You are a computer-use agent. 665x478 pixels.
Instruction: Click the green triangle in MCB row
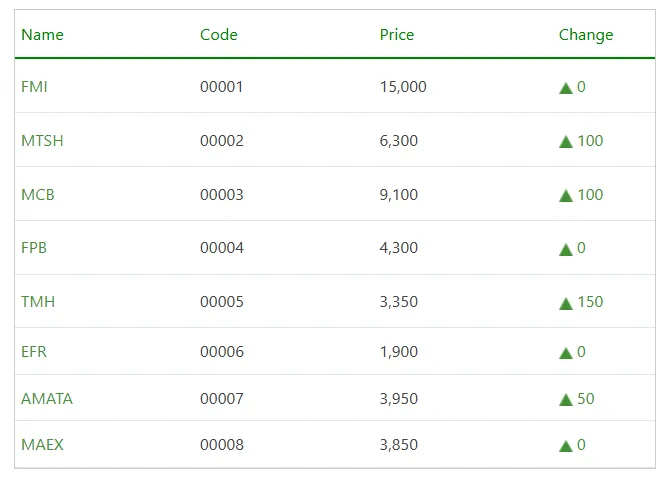[566, 196]
